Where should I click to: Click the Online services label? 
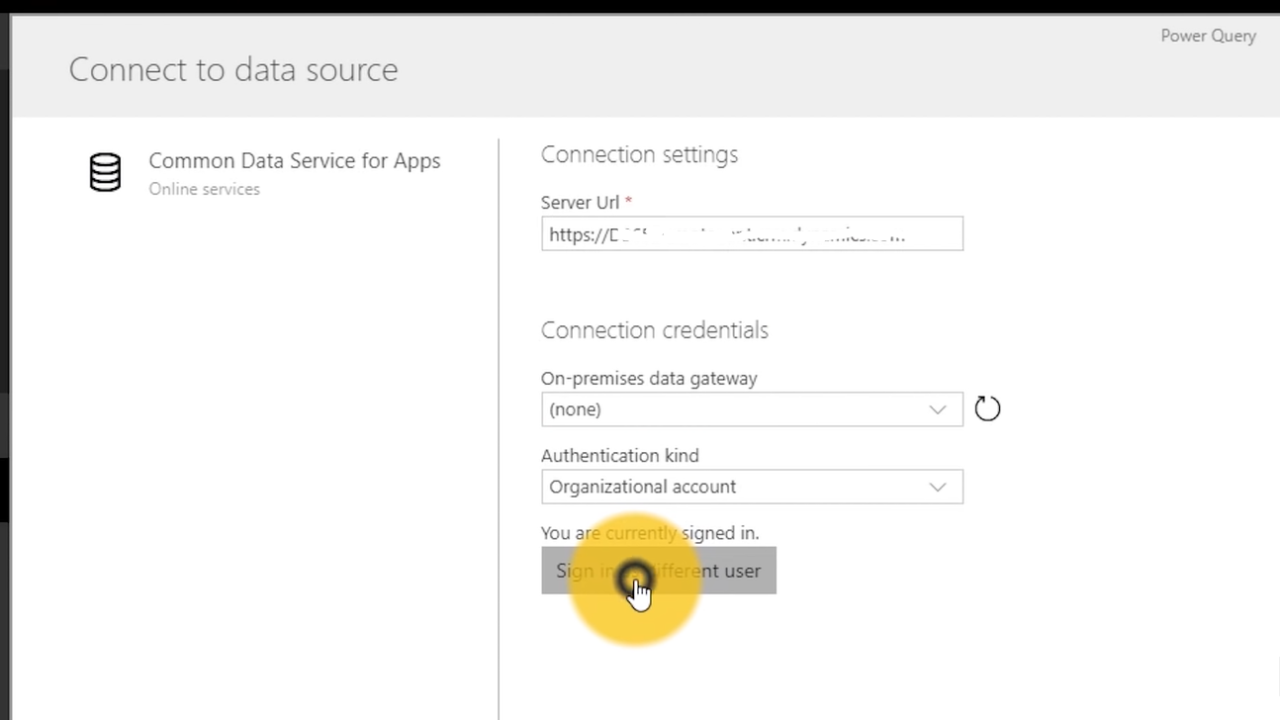(x=204, y=189)
